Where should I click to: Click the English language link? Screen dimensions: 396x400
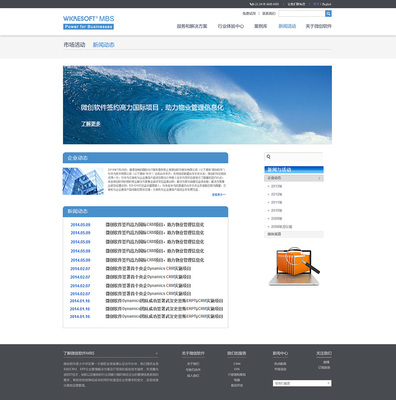(x=327, y=4)
